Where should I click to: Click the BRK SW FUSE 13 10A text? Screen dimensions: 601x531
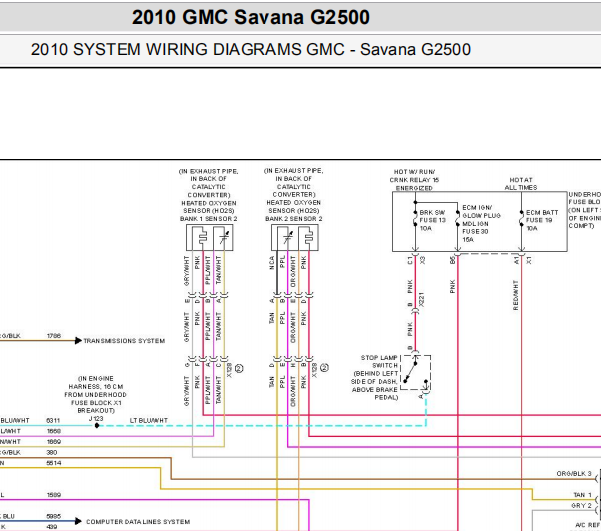pyautogui.click(x=433, y=220)
